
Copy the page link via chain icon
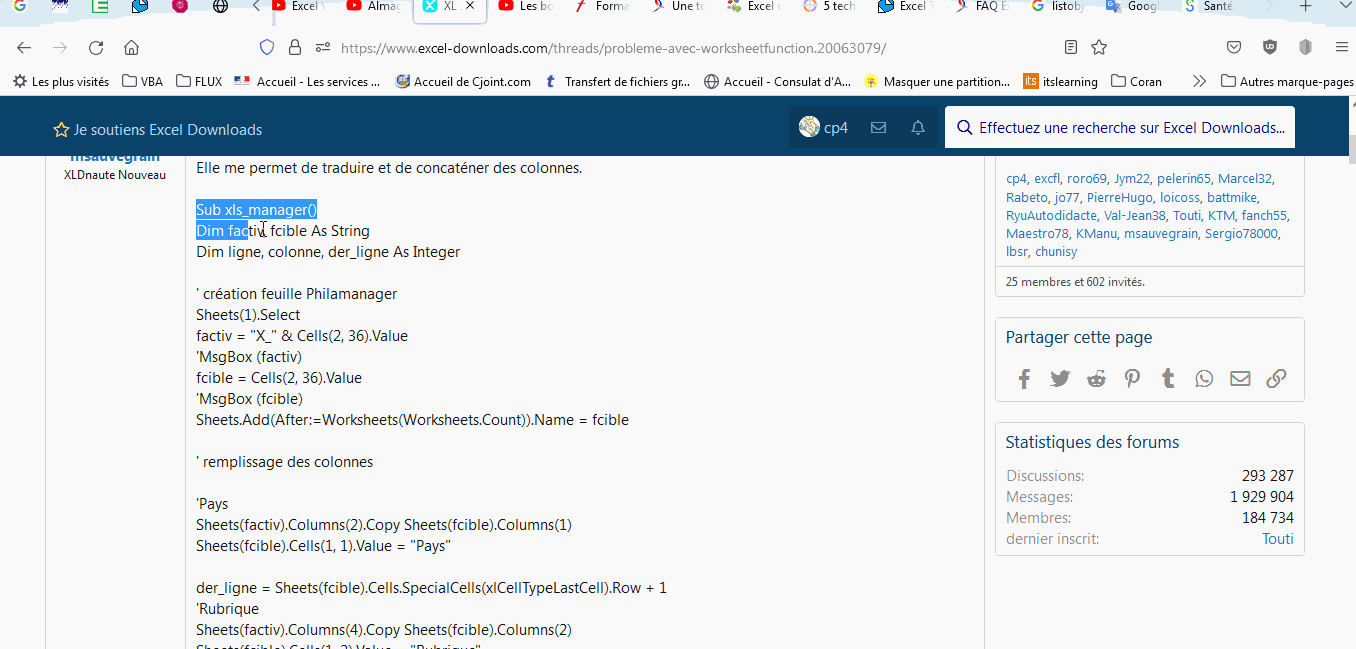click(x=1276, y=378)
